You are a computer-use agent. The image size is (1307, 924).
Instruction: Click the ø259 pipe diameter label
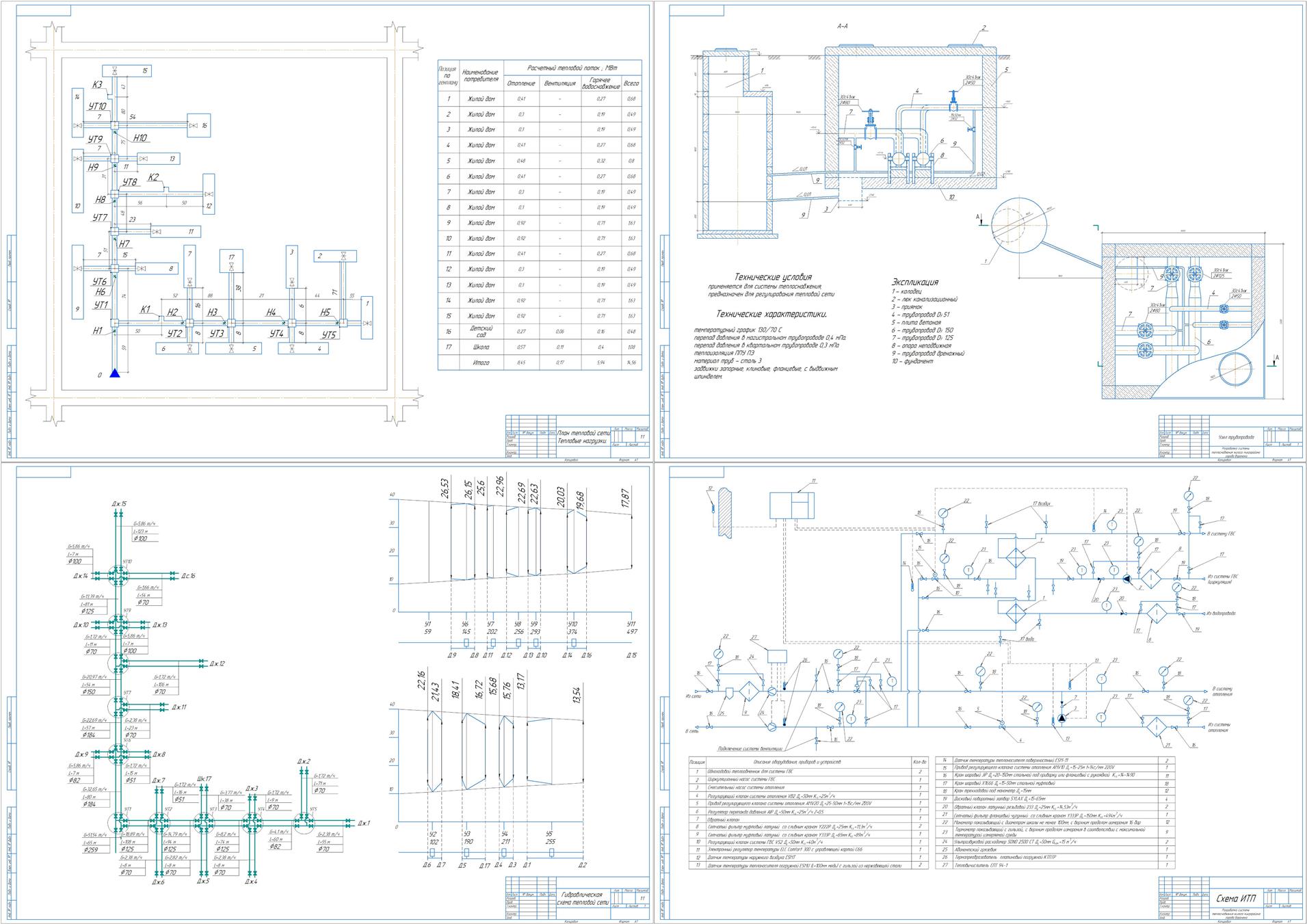coord(91,849)
